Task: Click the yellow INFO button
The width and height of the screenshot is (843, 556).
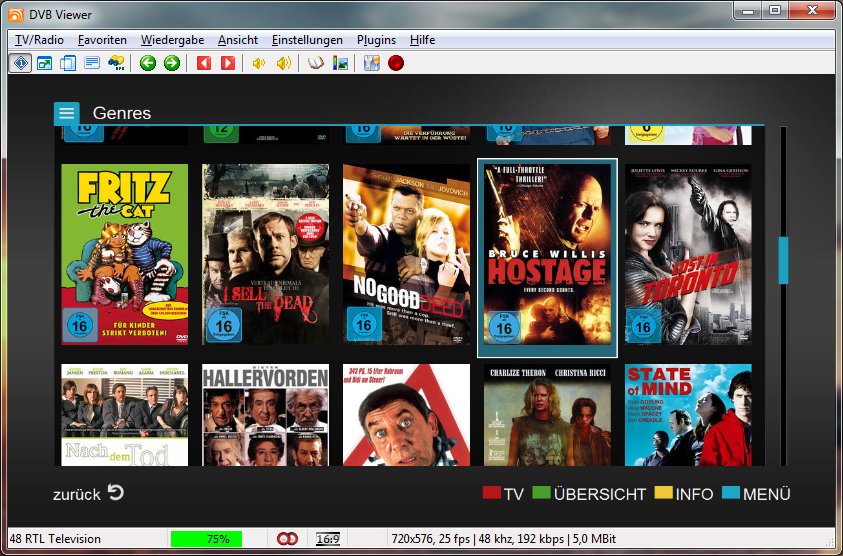Action: point(684,494)
